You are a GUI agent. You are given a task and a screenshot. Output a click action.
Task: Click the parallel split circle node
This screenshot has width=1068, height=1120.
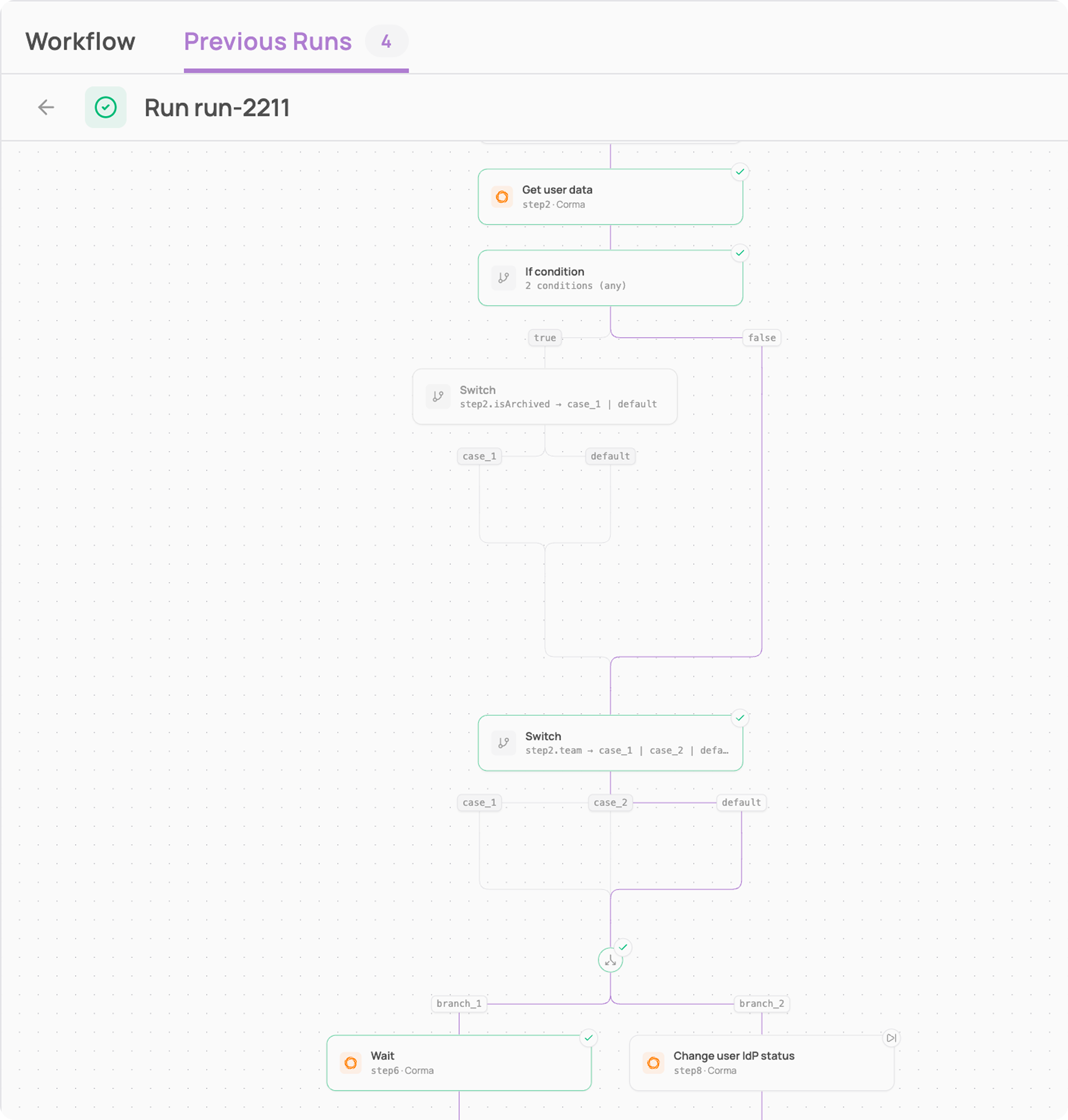[610, 960]
